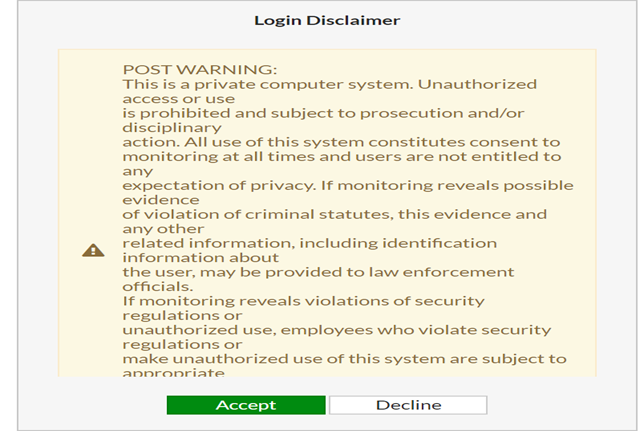Screen dimensions: 640x431
Task: Click the "If monitoring reveals violations" line
Action: pyautogui.click(x=303, y=301)
